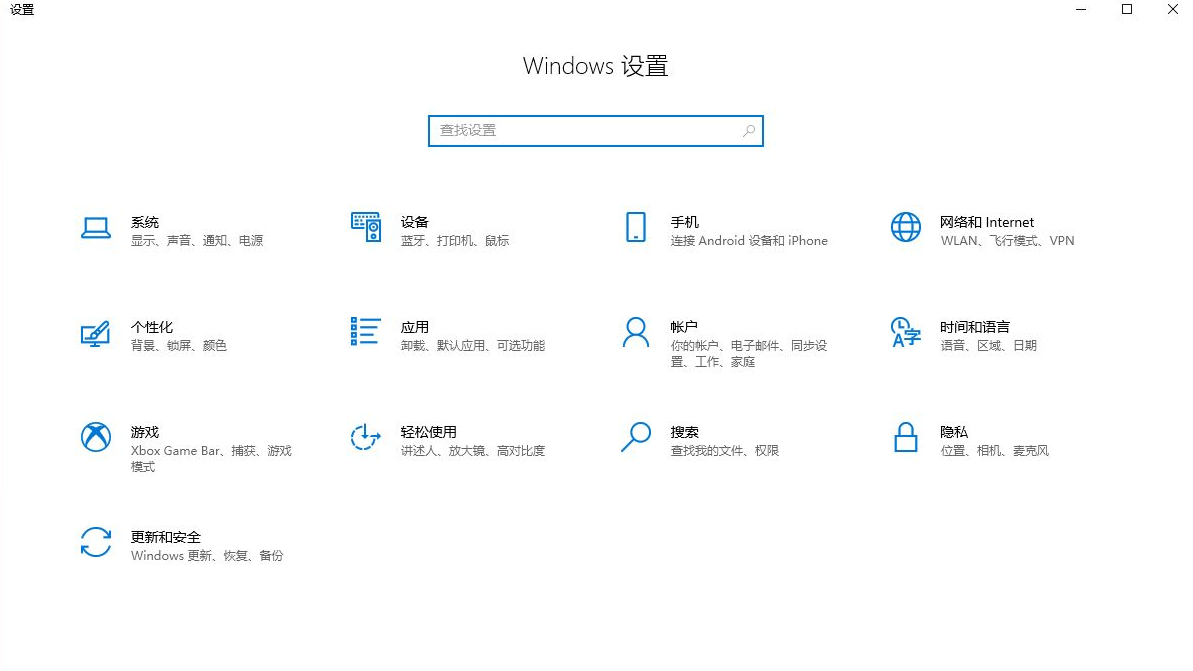Click the text Xbox Game Bar、捕获、游戏模式

coord(211,459)
